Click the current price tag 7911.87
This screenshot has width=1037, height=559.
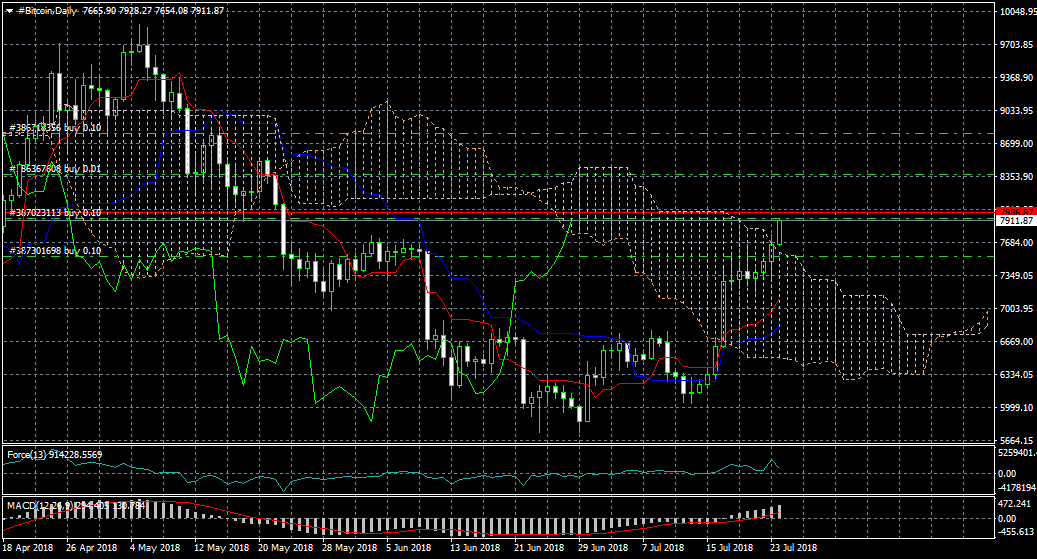pyautogui.click(x=1015, y=220)
